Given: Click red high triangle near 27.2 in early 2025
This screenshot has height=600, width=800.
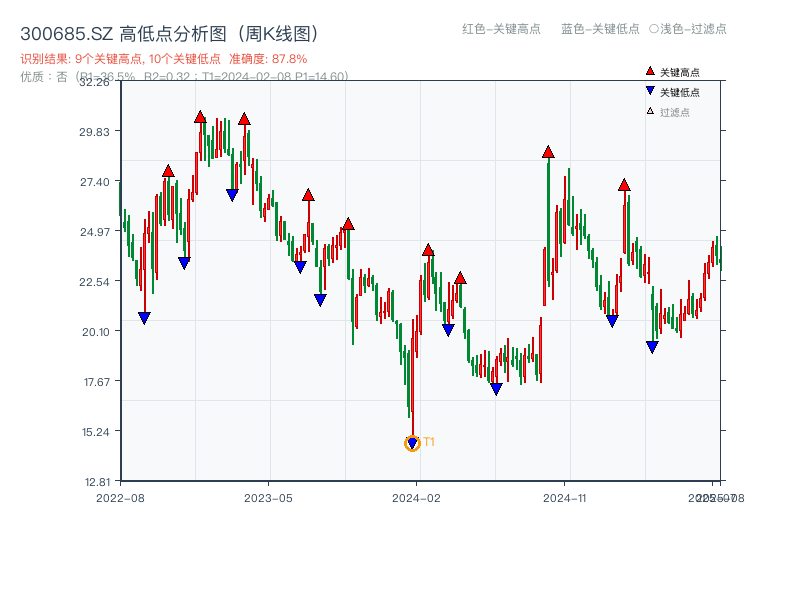Looking at the screenshot, I should click(624, 185).
